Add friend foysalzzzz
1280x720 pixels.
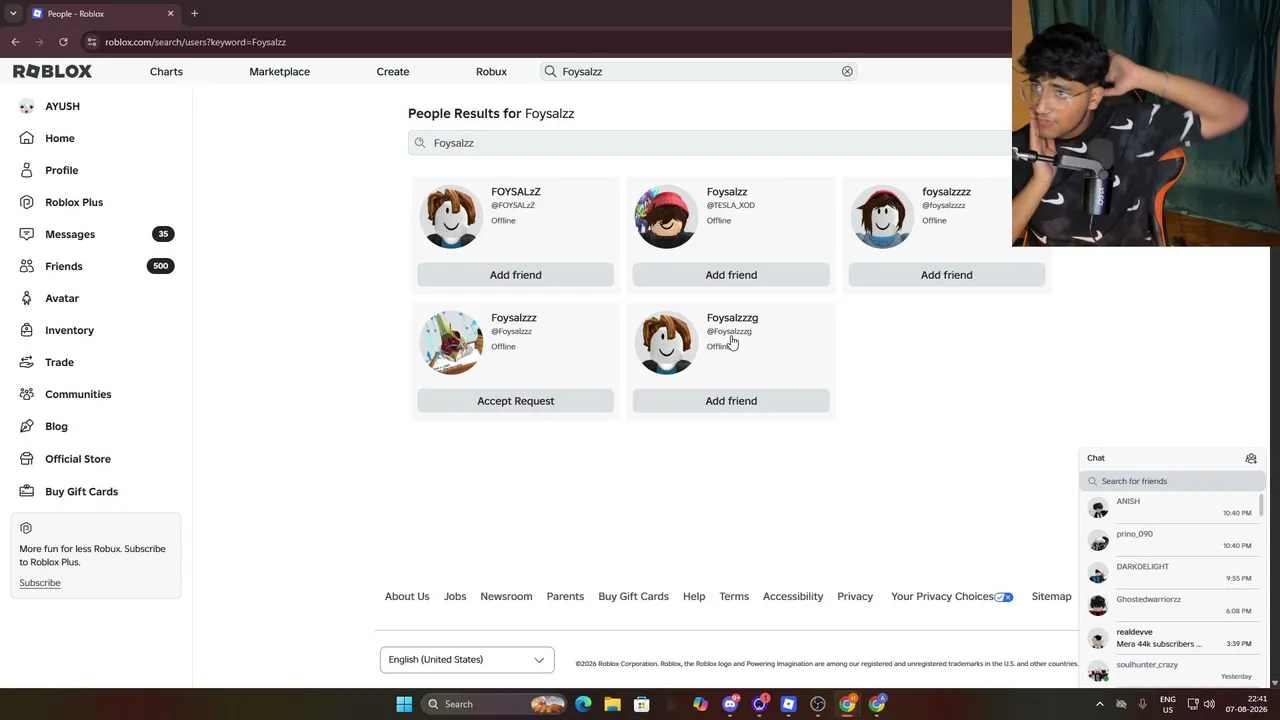click(946, 275)
